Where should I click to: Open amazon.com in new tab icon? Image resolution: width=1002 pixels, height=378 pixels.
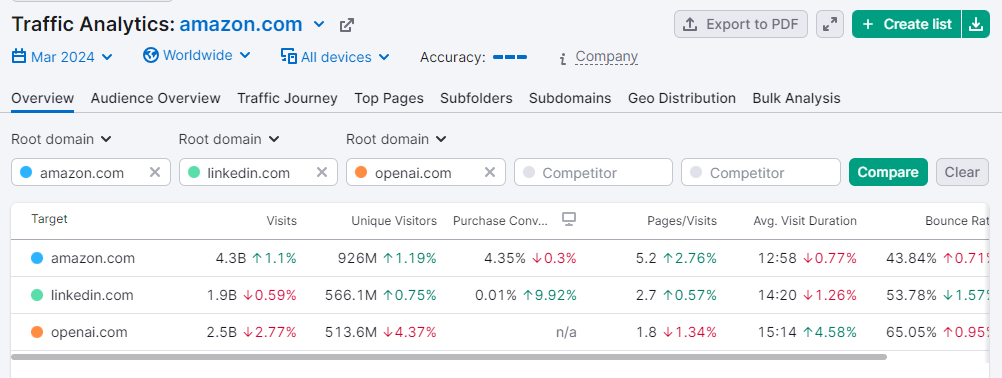click(x=346, y=26)
